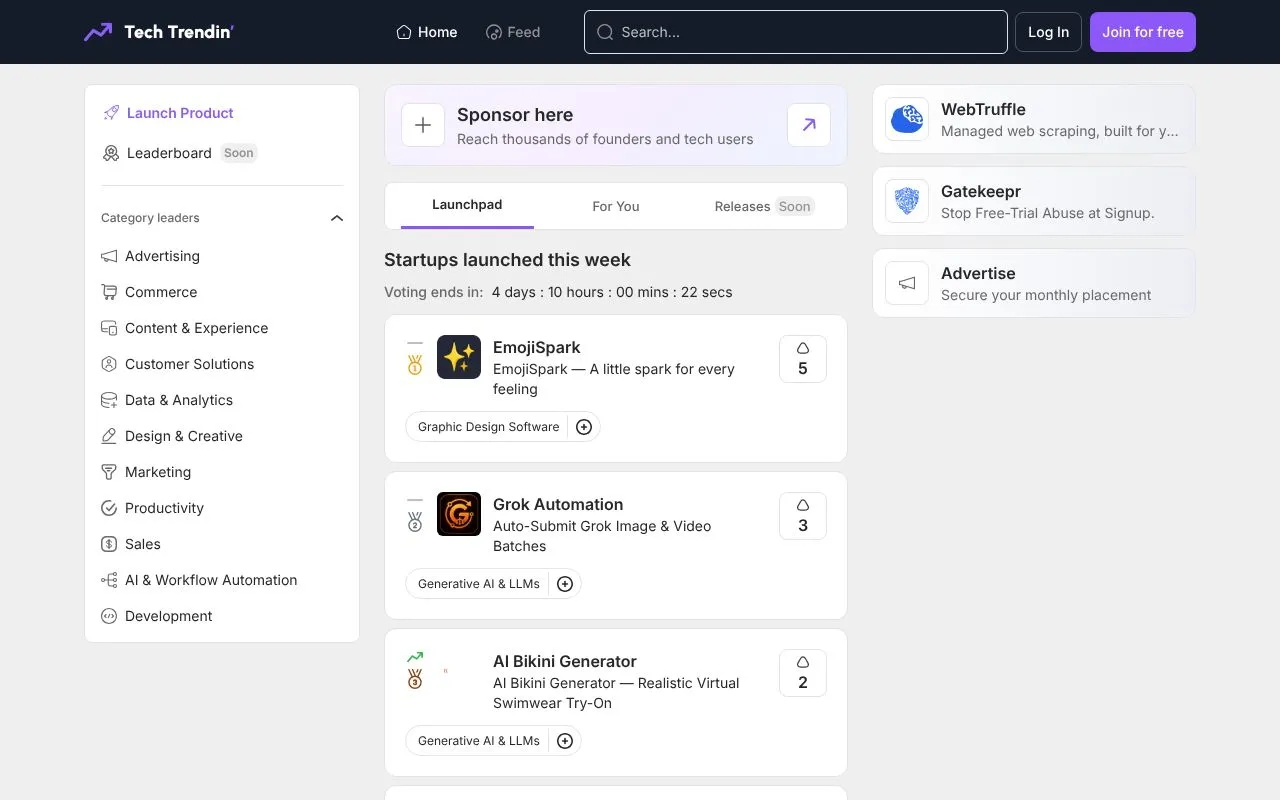Click the rocket icon beside Launch Product

[x=111, y=113]
